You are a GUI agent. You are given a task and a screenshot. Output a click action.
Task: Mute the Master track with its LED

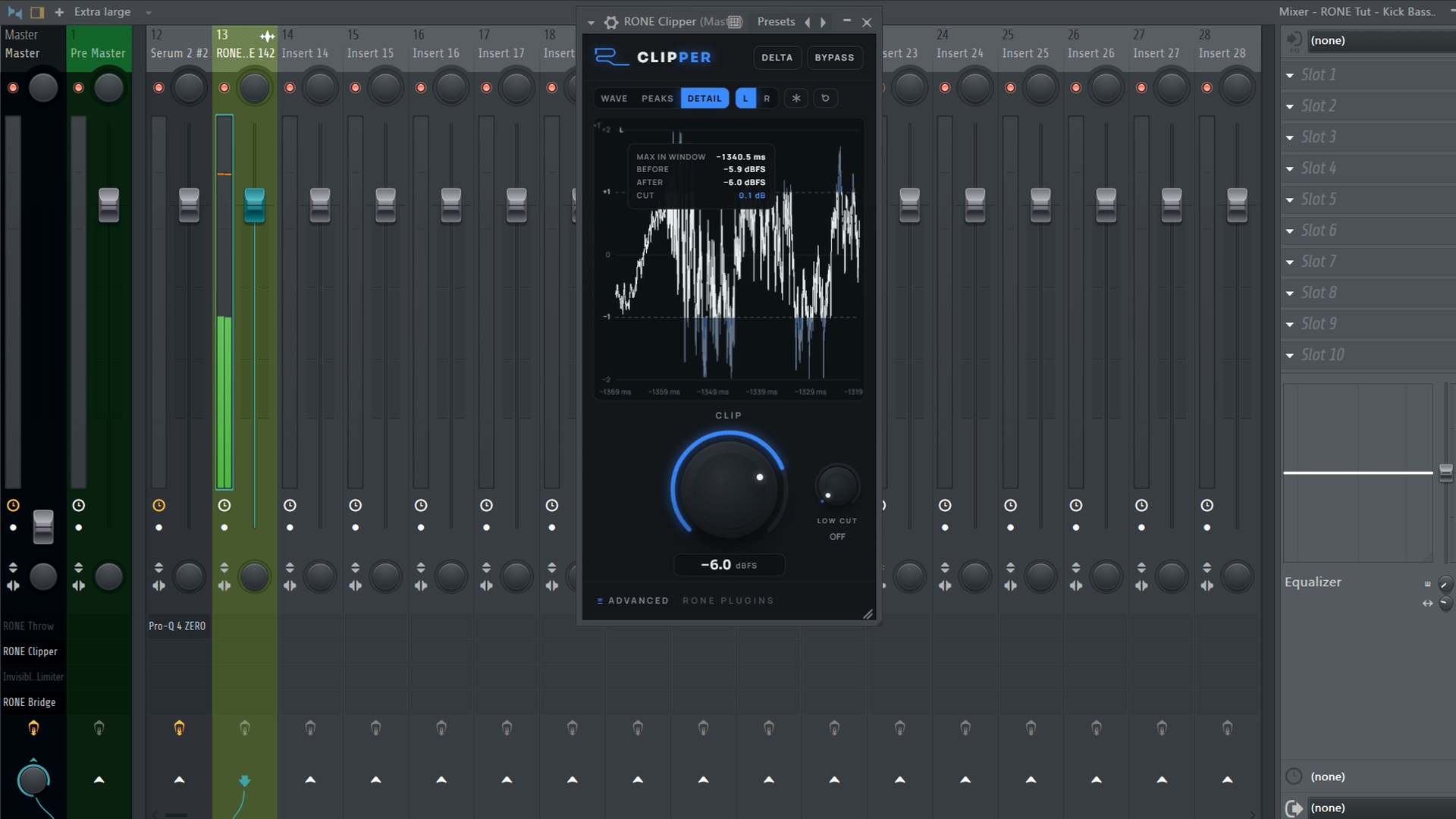tap(13, 88)
